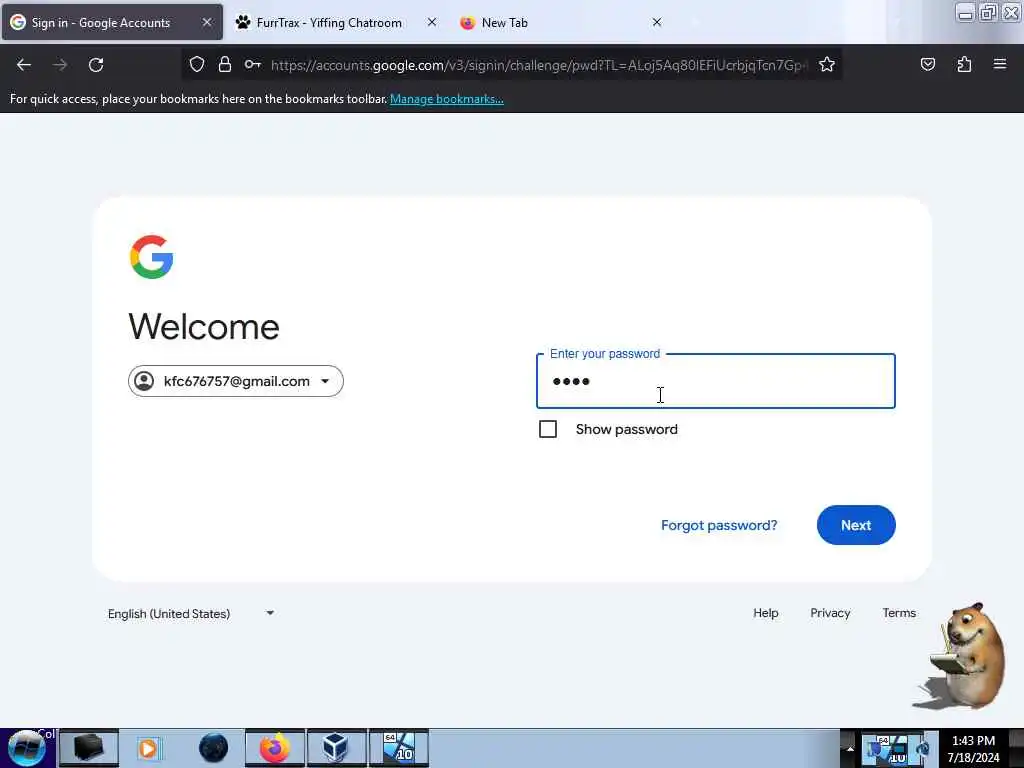This screenshot has height=768, width=1024.
Task: Close the Sign in - Google Accounts tab
Action: [x=207, y=22]
